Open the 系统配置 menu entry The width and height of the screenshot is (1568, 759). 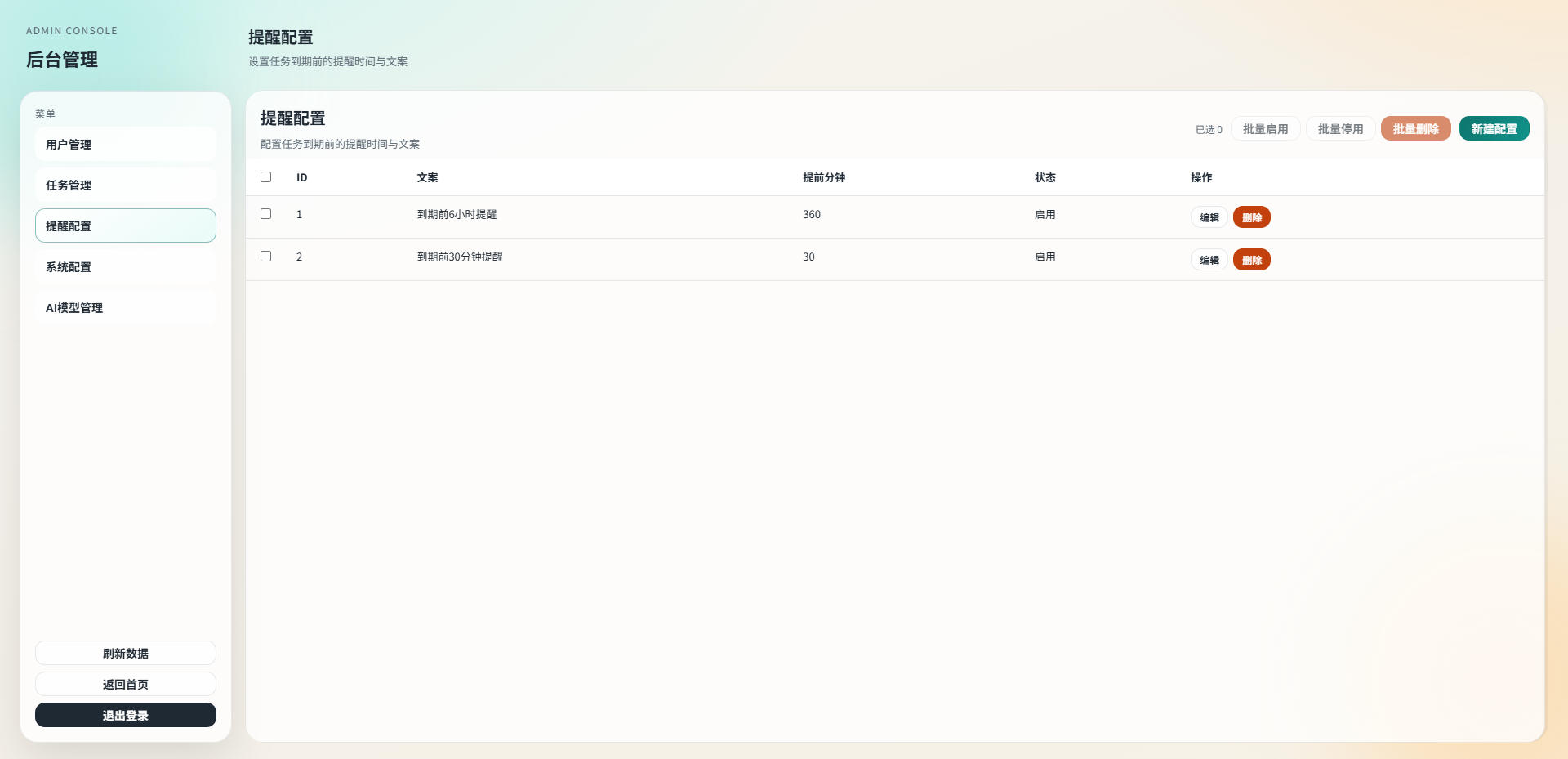[x=126, y=267]
